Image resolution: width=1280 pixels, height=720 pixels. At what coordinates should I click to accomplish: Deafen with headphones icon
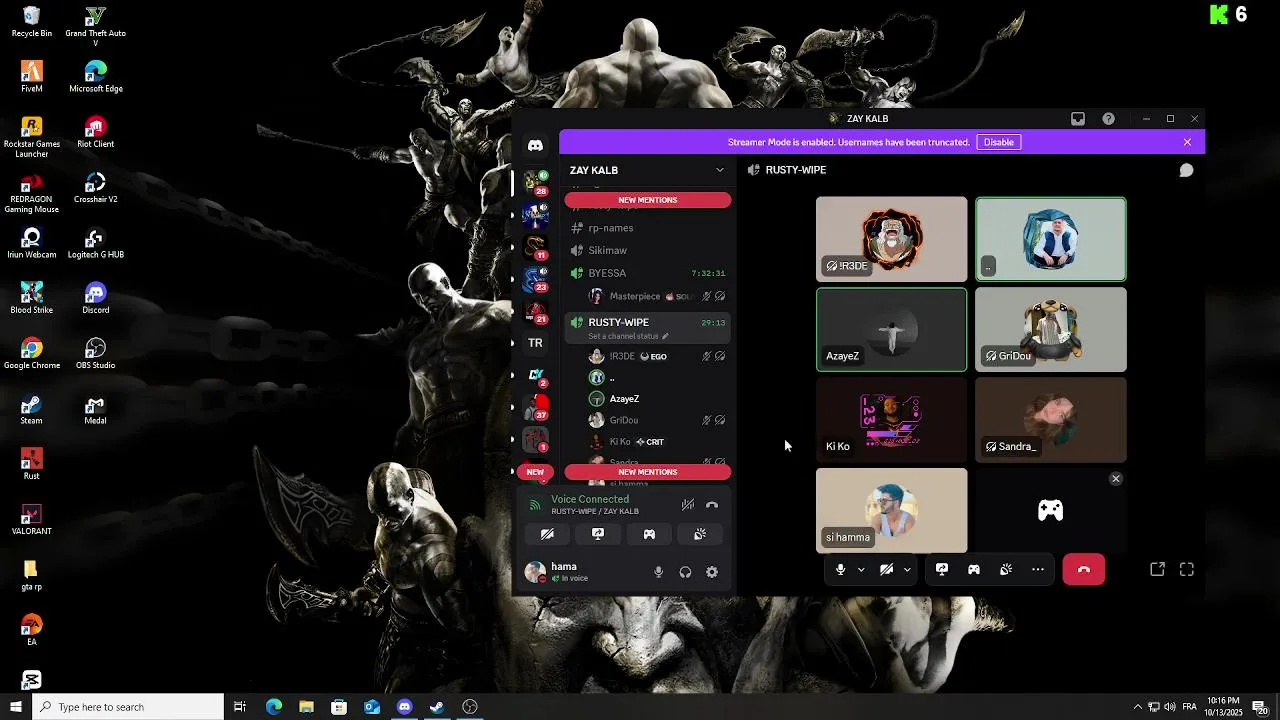point(685,572)
